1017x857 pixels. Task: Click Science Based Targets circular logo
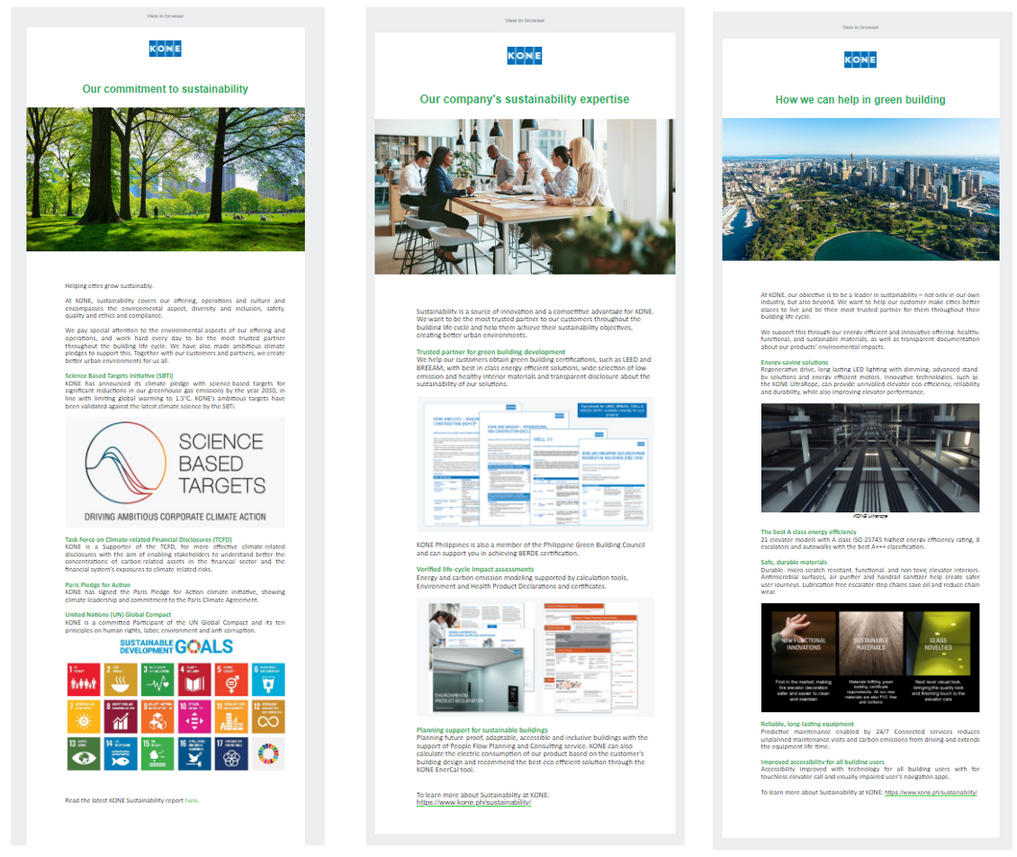click(125, 463)
